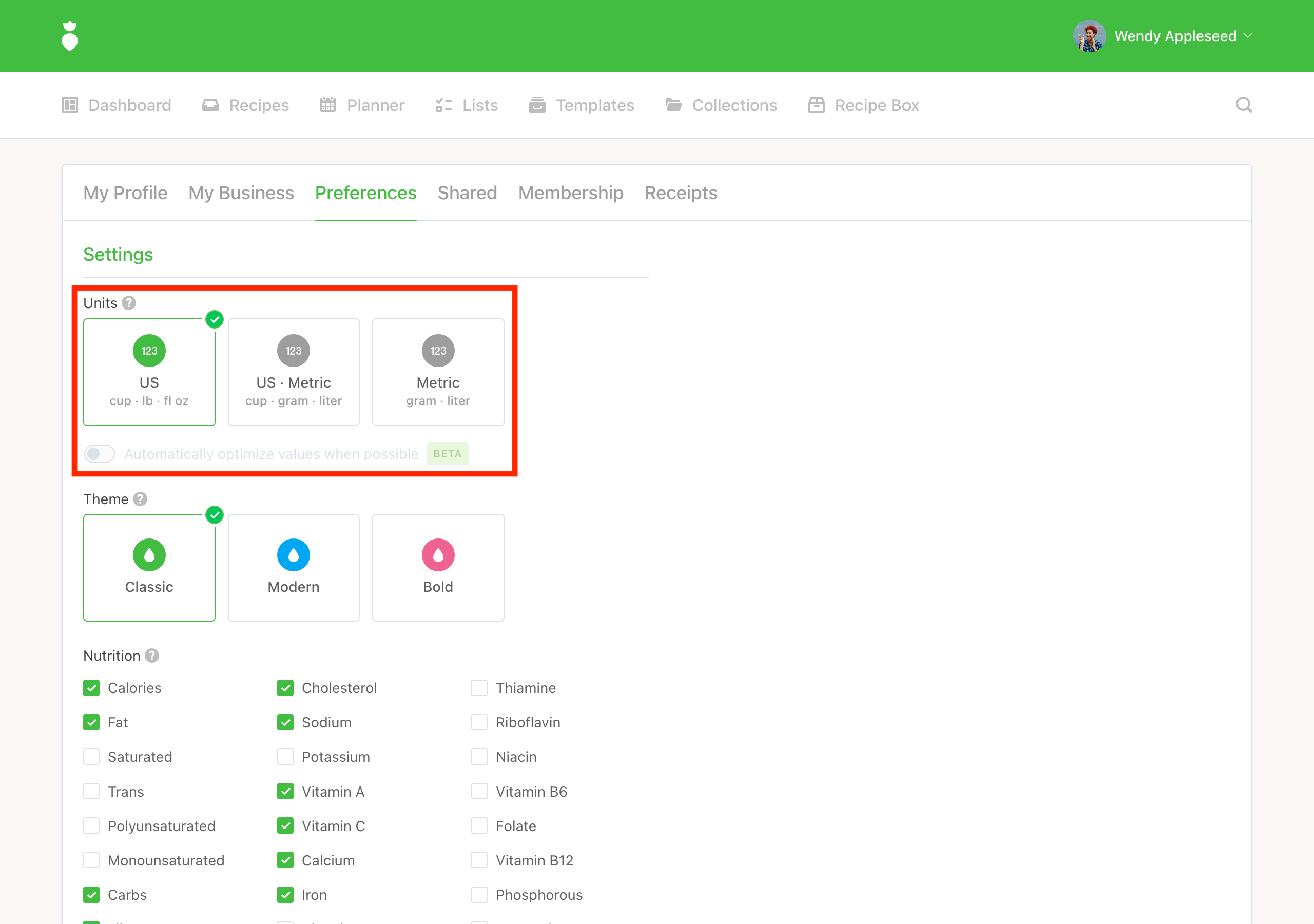Check the Saturated nutrition checkbox
This screenshot has height=924, width=1314.
(x=91, y=757)
